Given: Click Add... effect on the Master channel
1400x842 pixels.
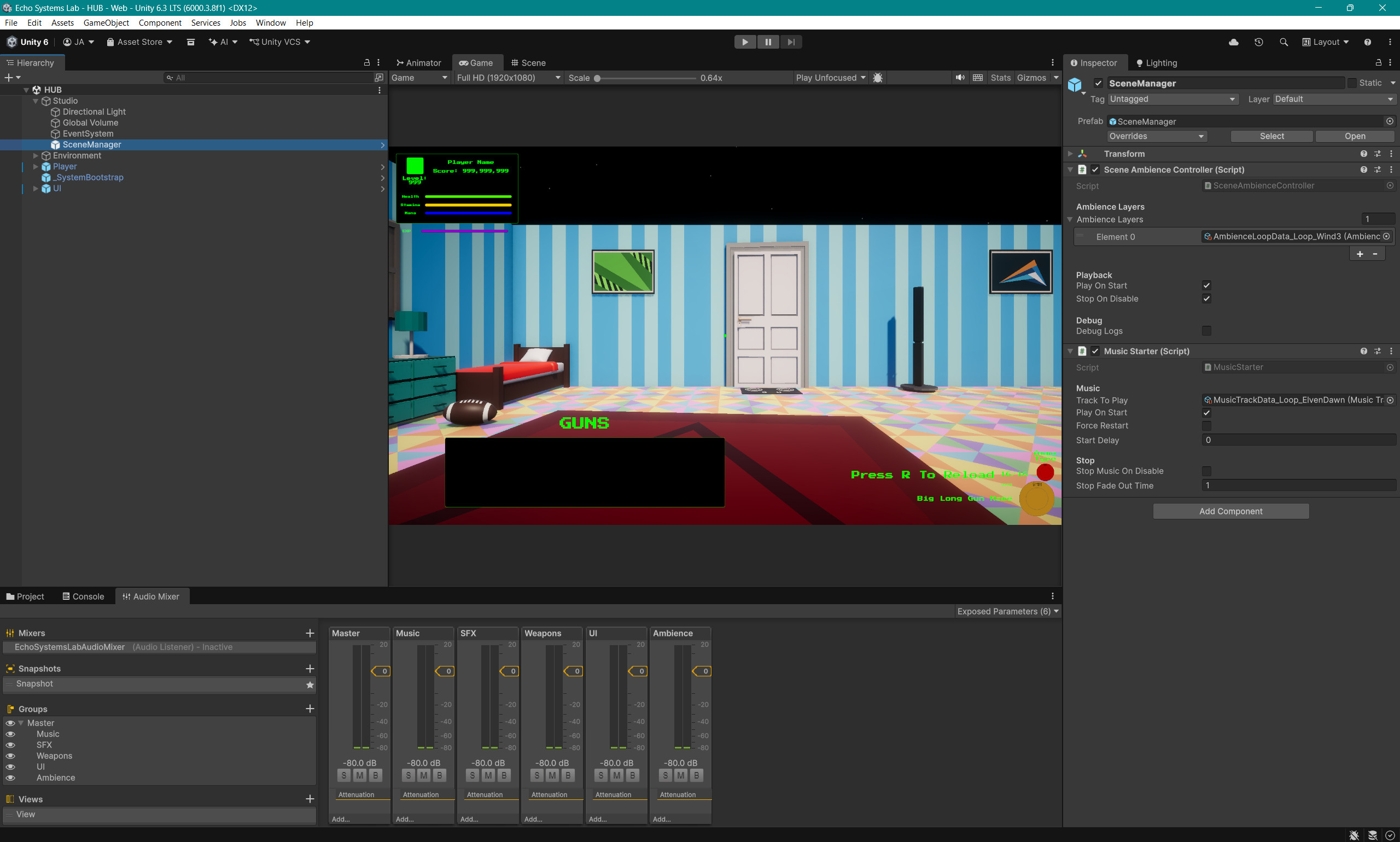Looking at the screenshot, I should point(341,818).
